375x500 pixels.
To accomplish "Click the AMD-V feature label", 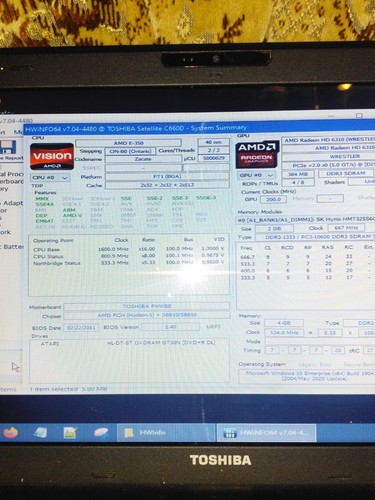I will (x=72, y=215).
